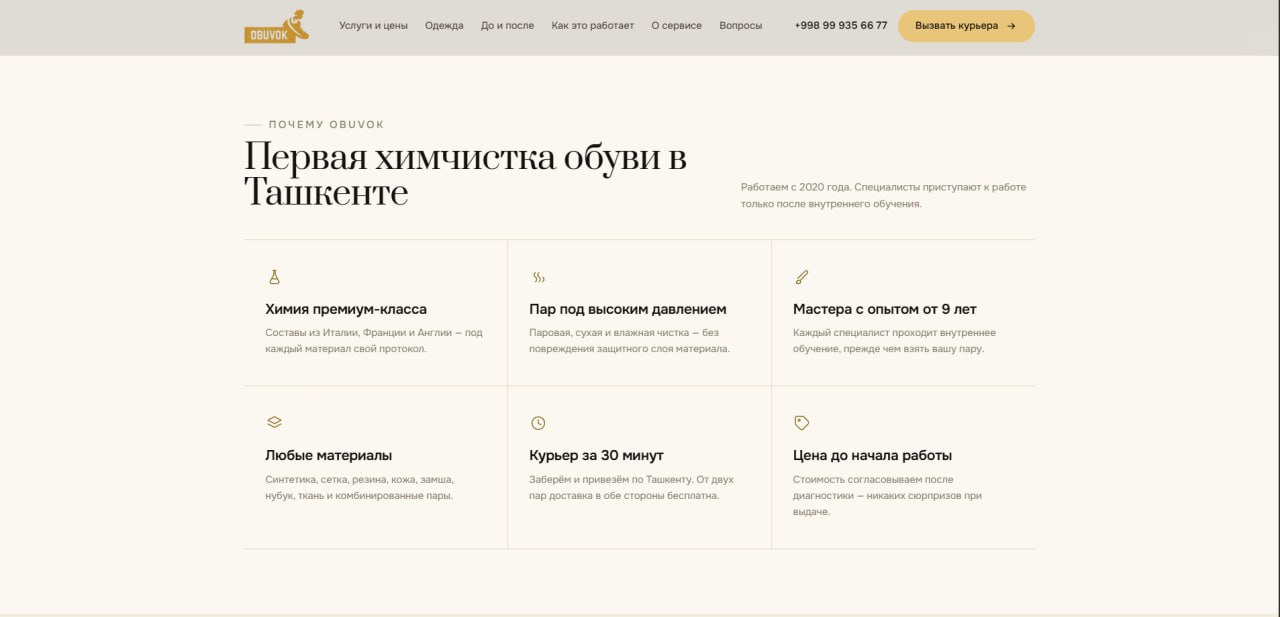Click description Составы из Италии, Франции и Англии

374,341
